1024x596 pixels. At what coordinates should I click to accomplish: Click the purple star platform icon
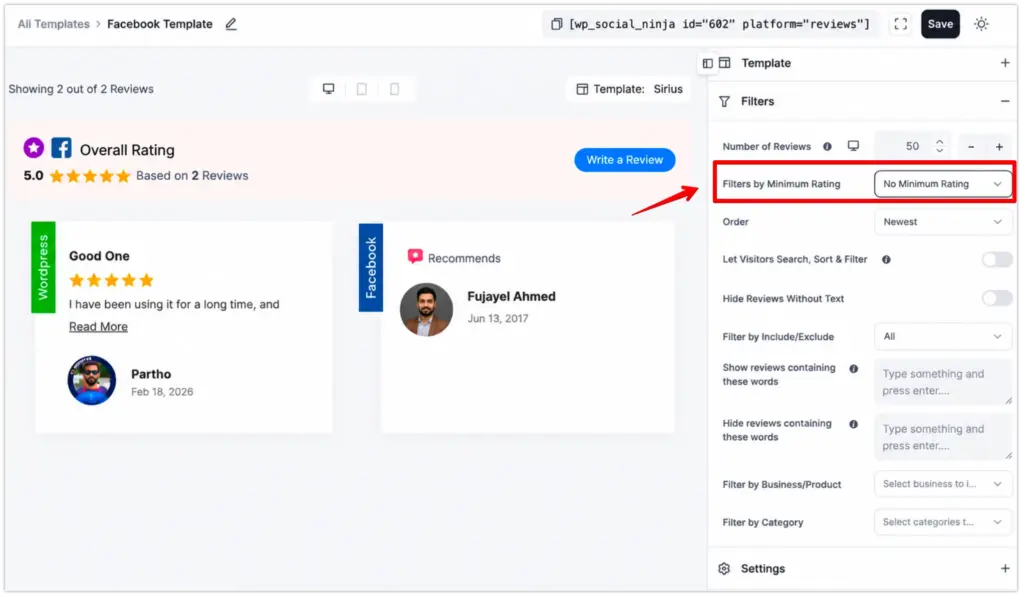[34, 148]
